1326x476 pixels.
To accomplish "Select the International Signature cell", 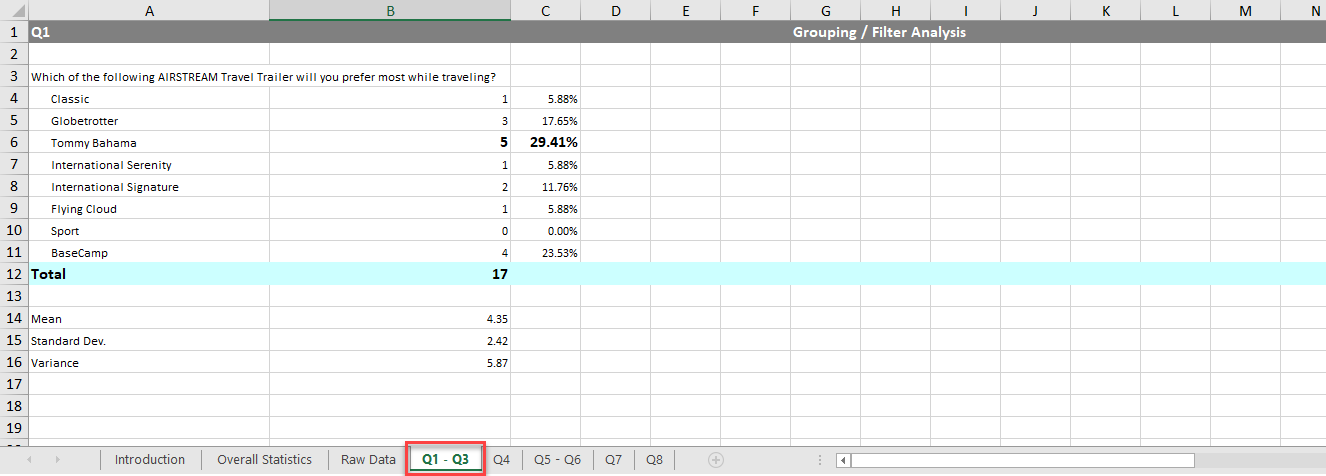I will tap(149, 187).
